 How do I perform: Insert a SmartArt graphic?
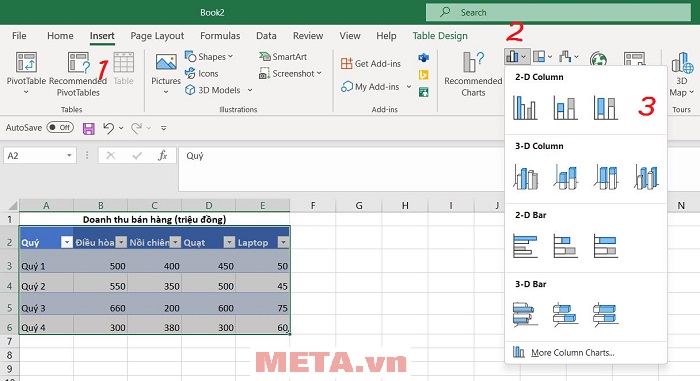tap(283, 57)
